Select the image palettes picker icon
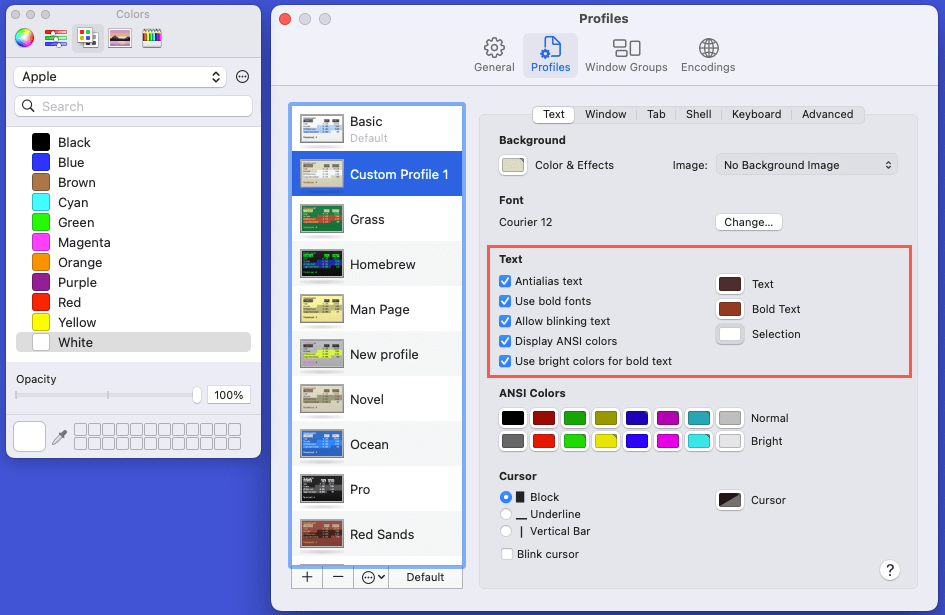Viewport: 945px width, 615px height. click(x=120, y=38)
